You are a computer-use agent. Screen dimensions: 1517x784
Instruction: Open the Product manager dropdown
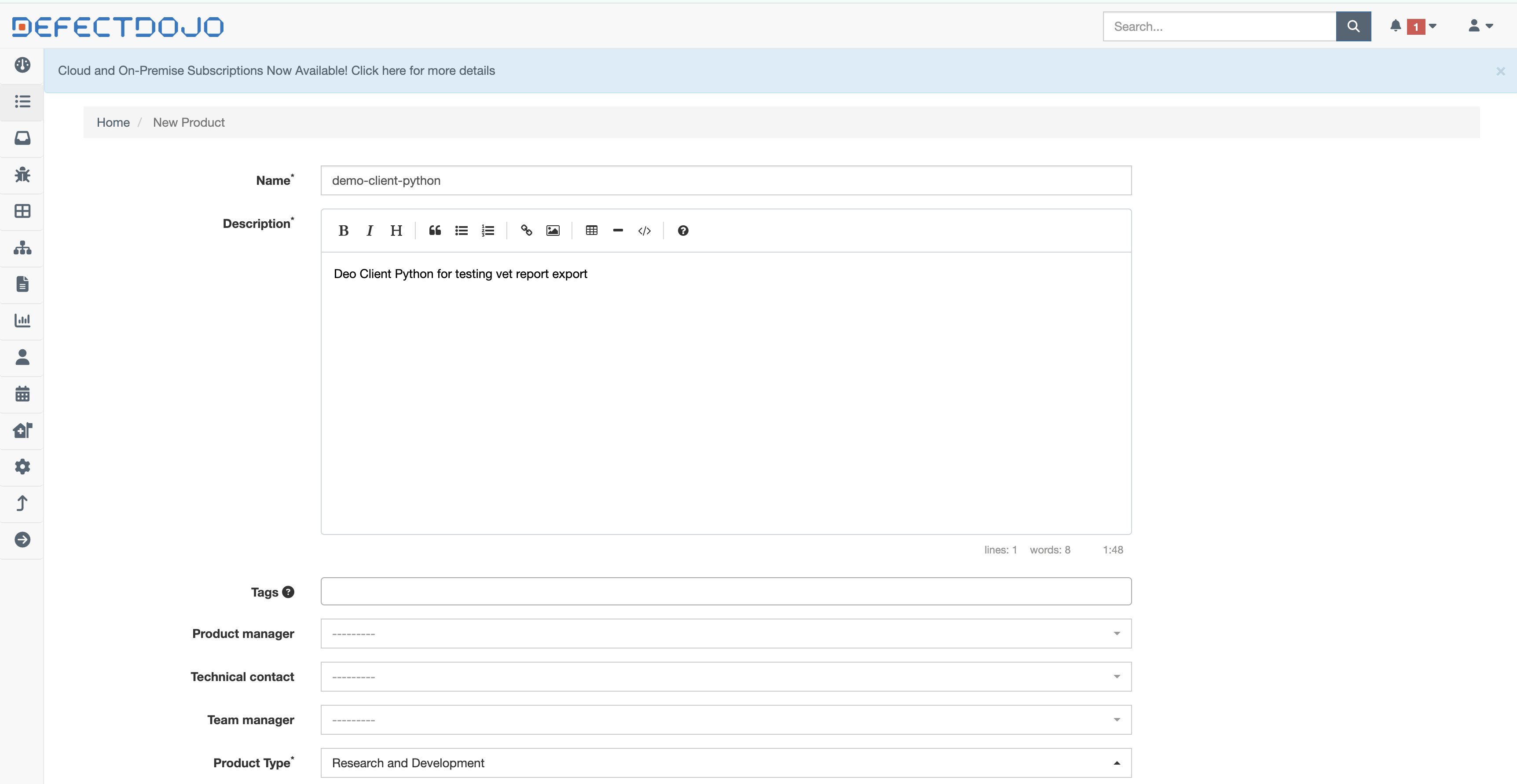click(x=726, y=634)
